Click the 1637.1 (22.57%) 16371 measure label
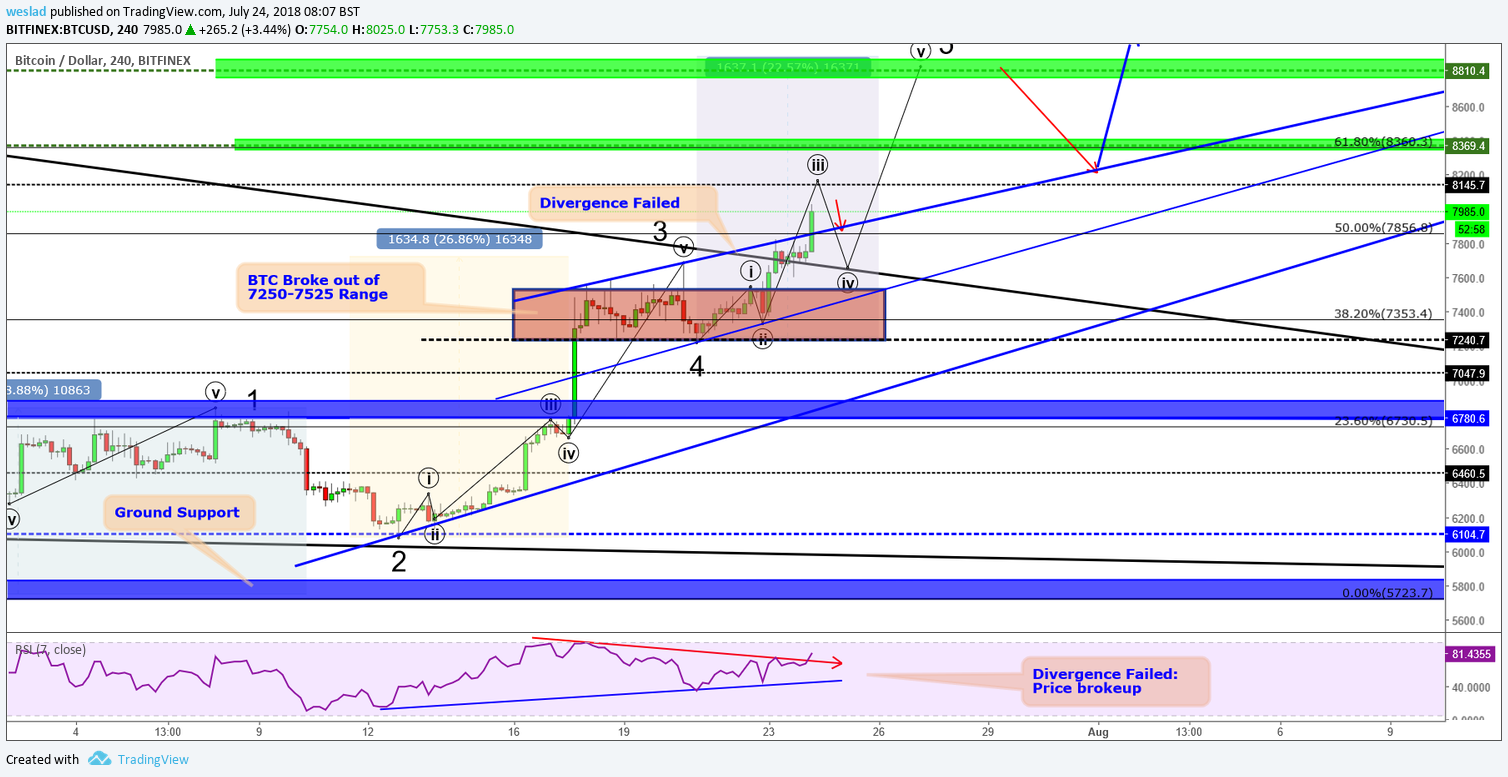1508x777 pixels. coord(787,68)
